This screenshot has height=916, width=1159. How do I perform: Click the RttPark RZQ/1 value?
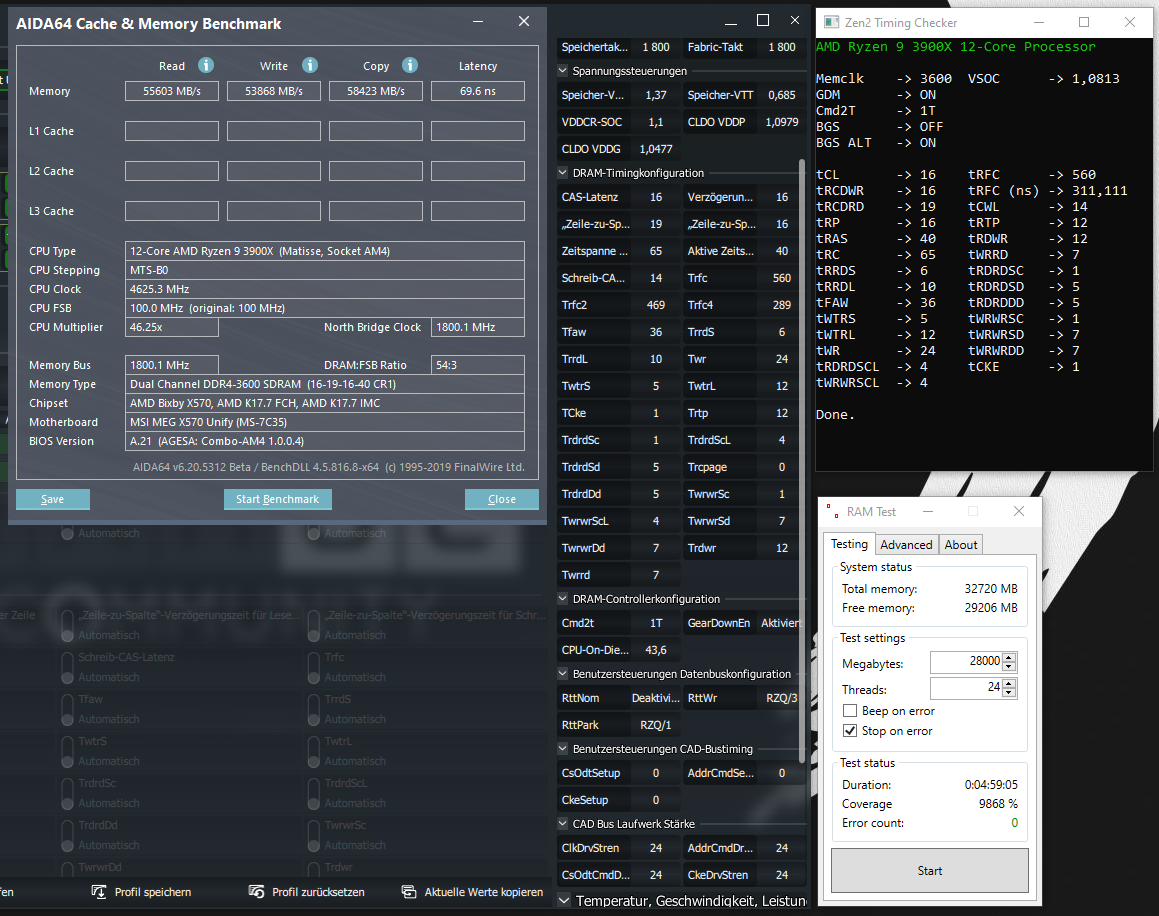coord(656,725)
